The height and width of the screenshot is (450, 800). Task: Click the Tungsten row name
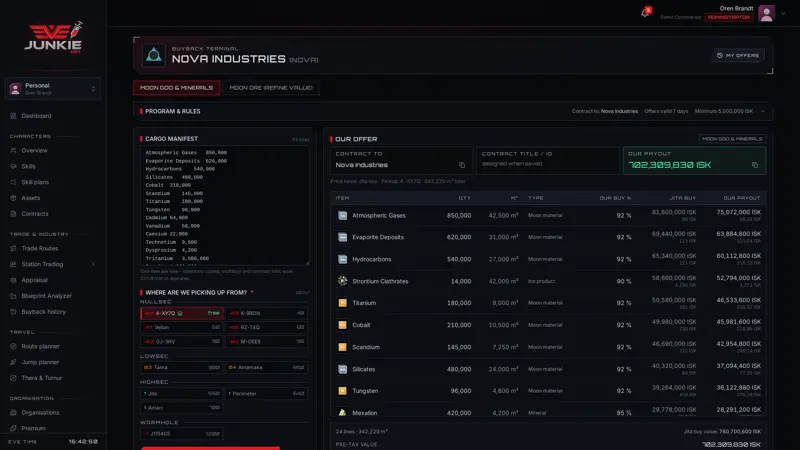365,391
